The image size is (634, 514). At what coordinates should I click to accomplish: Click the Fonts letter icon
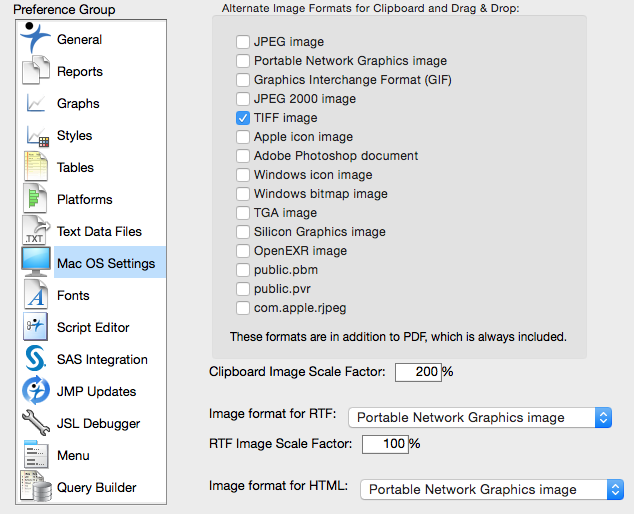pyautogui.click(x=36, y=295)
